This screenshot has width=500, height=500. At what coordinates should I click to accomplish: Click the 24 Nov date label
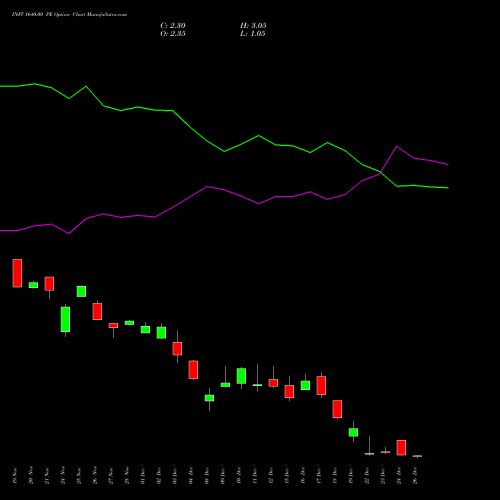[63, 475]
